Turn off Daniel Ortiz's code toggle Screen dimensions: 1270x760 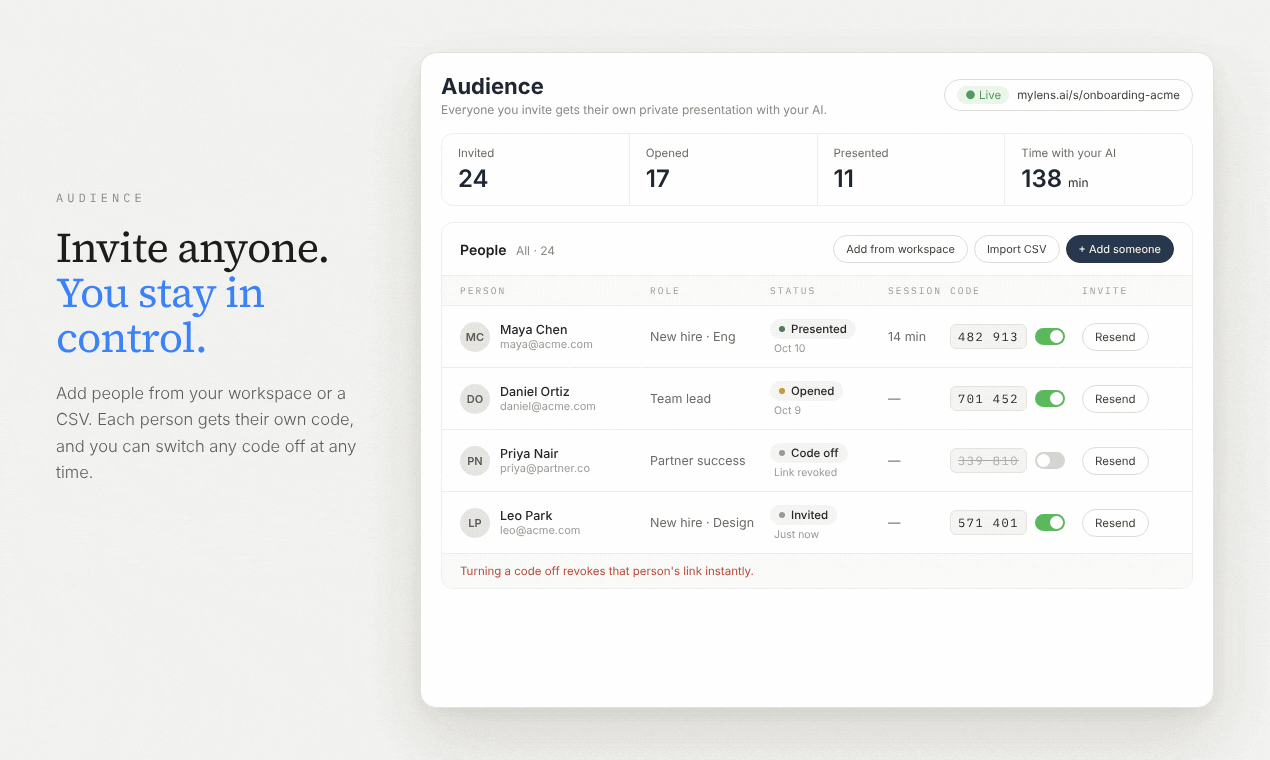(x=1050, y=399)
